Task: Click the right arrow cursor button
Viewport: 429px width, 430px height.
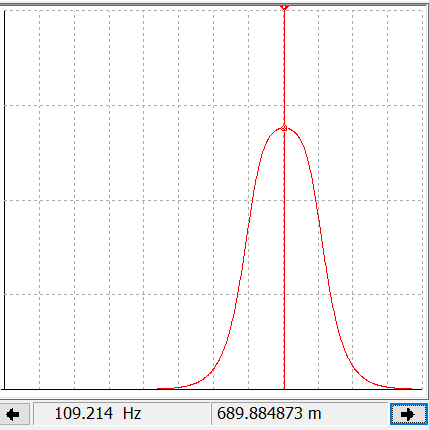Action: click(409, 414)
